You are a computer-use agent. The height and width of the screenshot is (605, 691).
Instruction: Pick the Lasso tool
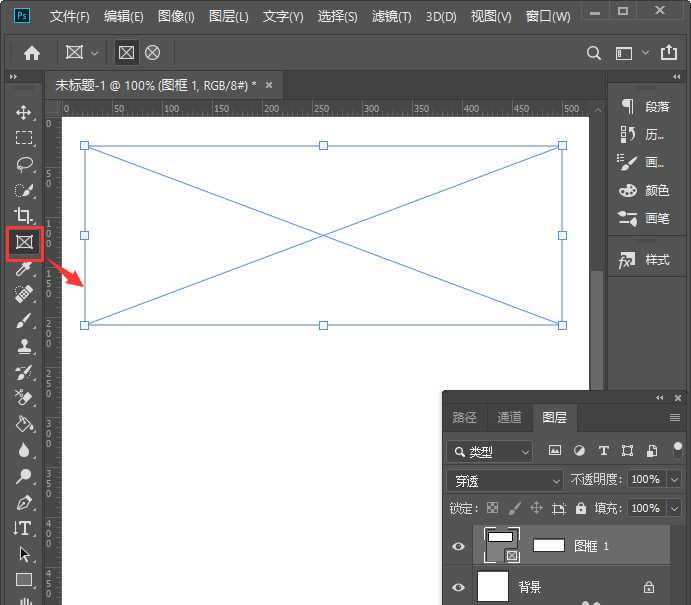24,164
